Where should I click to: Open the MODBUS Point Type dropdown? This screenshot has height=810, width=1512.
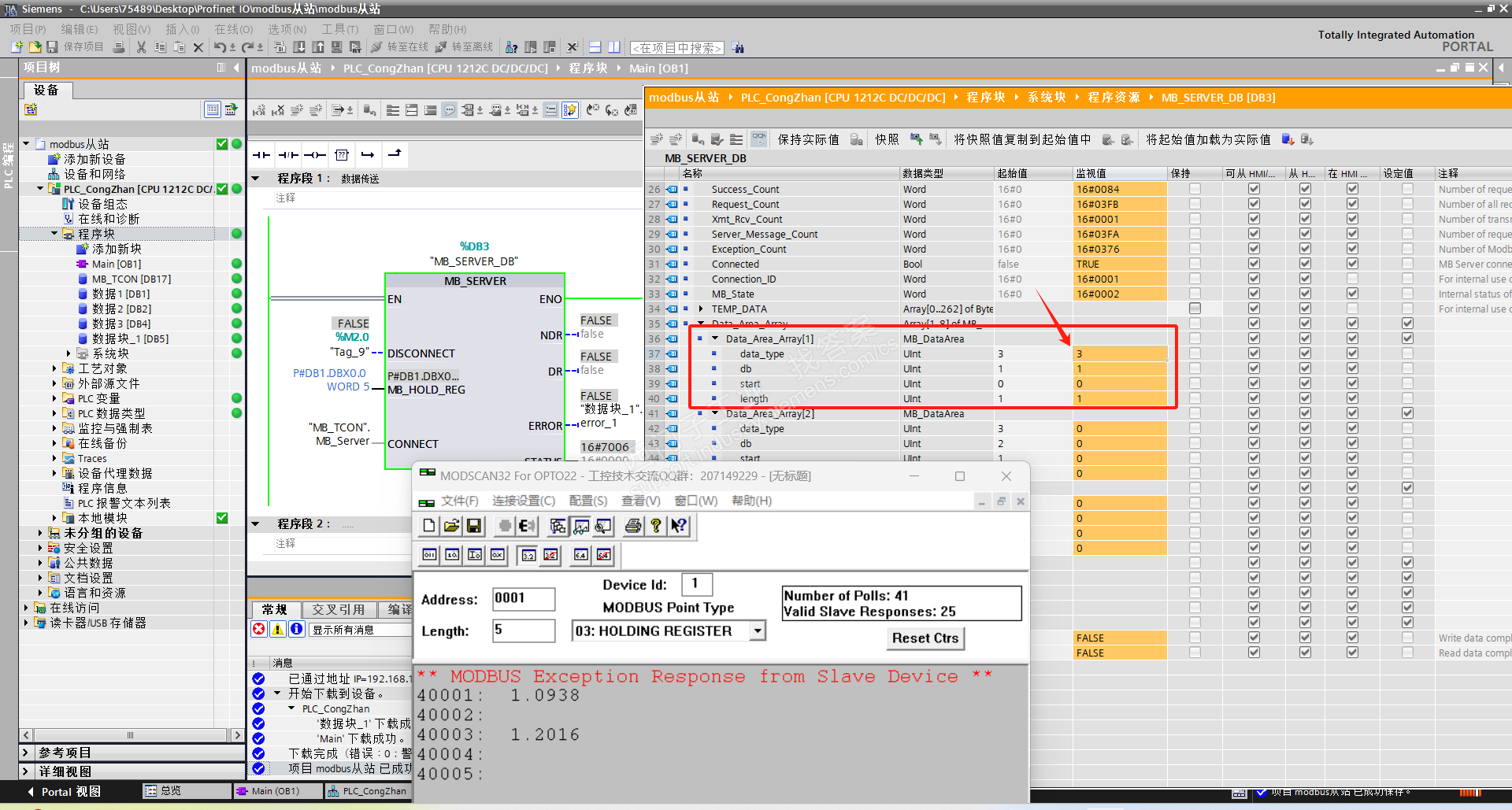click(x=757, y=631)
